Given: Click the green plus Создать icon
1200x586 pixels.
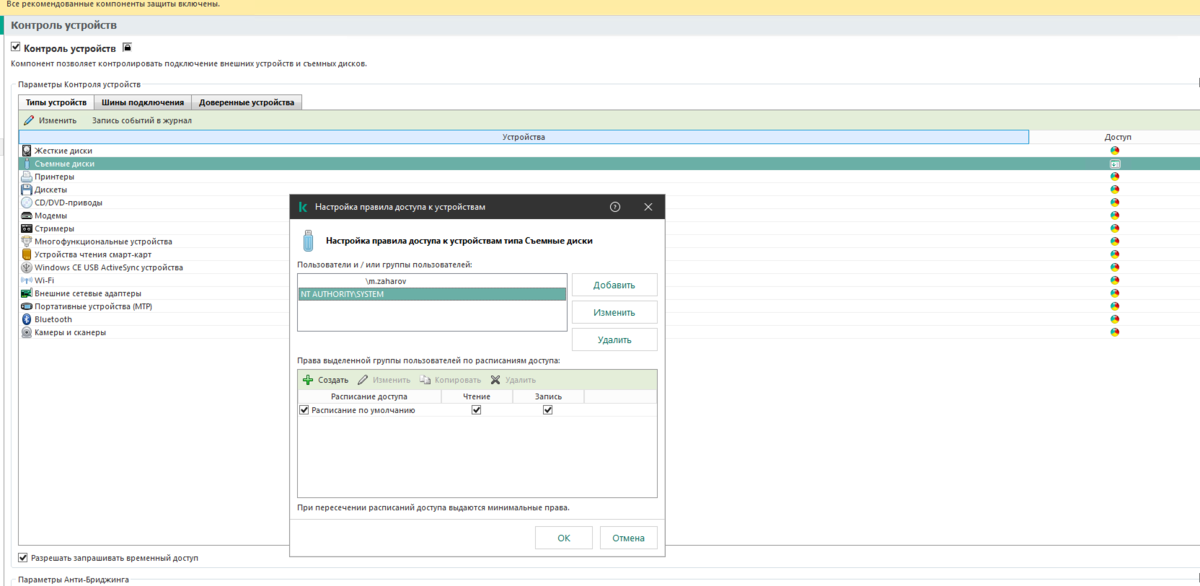Looking at the screenshot, I should tap(308, 380).
